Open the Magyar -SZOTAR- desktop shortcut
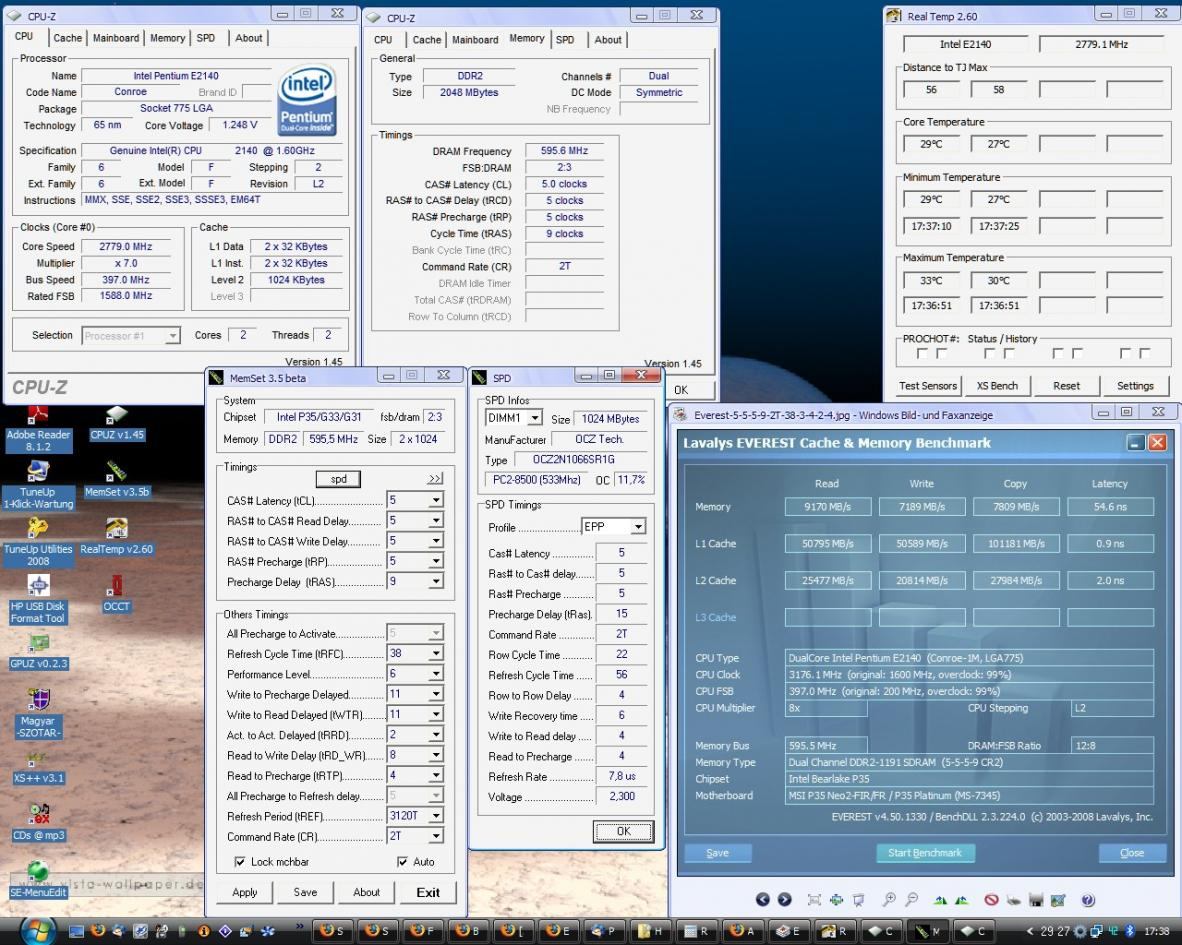The width and height of the screenshot is (1182, 945). point(38,714)
